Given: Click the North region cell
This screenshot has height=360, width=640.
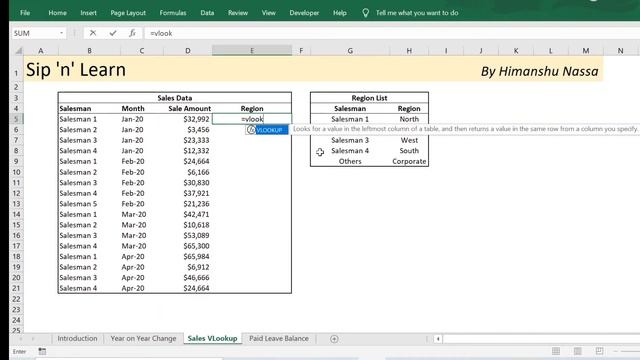Looking at the screenshot, I should [x=409, y=119].
